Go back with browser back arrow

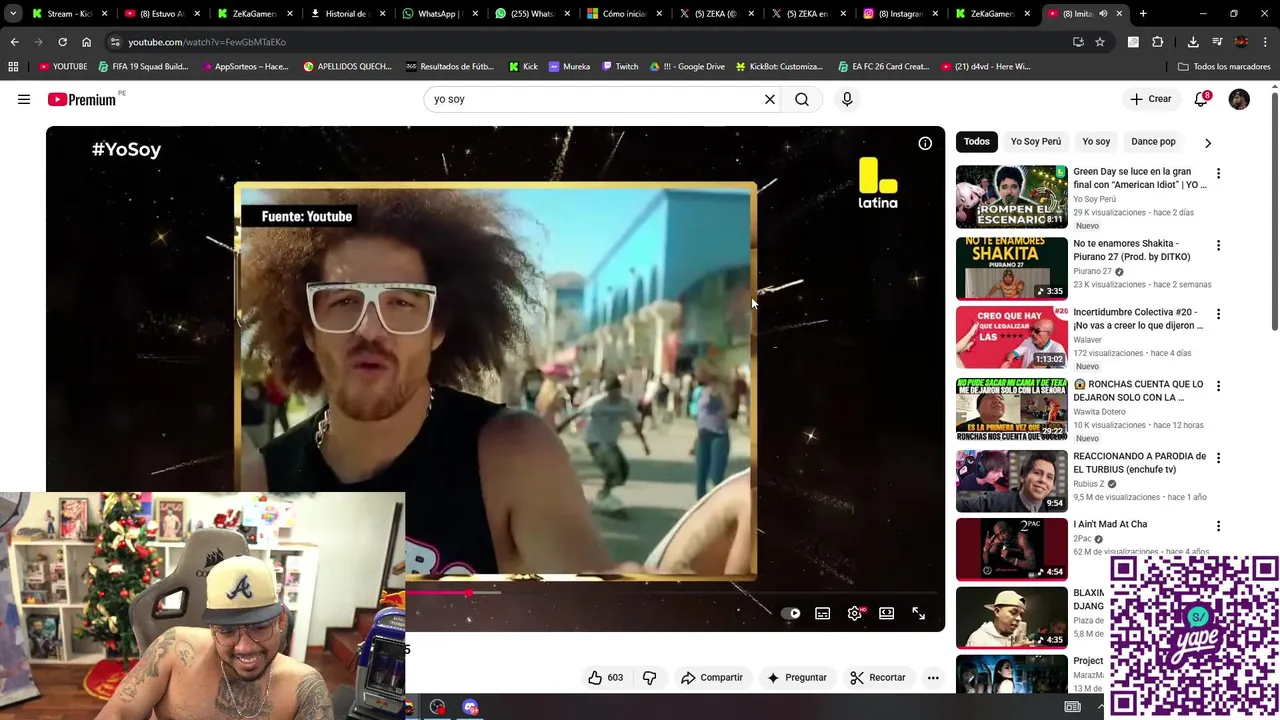[x=14, y=42]
